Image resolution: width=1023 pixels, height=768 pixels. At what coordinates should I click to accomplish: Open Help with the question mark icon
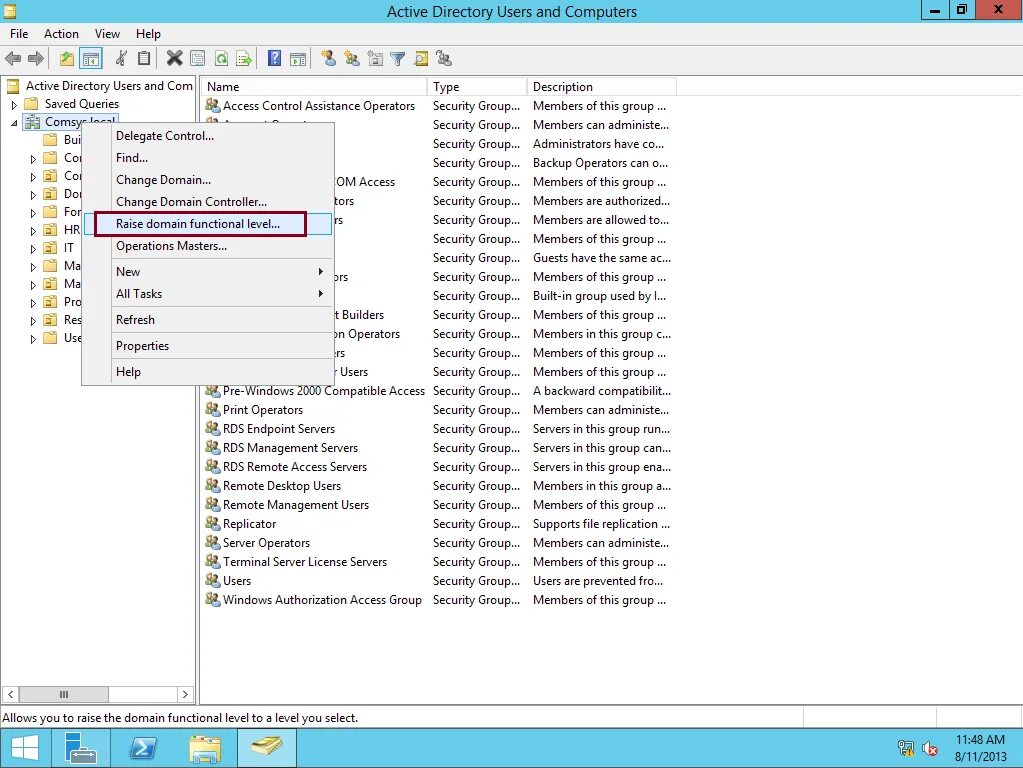click(275, 59)
